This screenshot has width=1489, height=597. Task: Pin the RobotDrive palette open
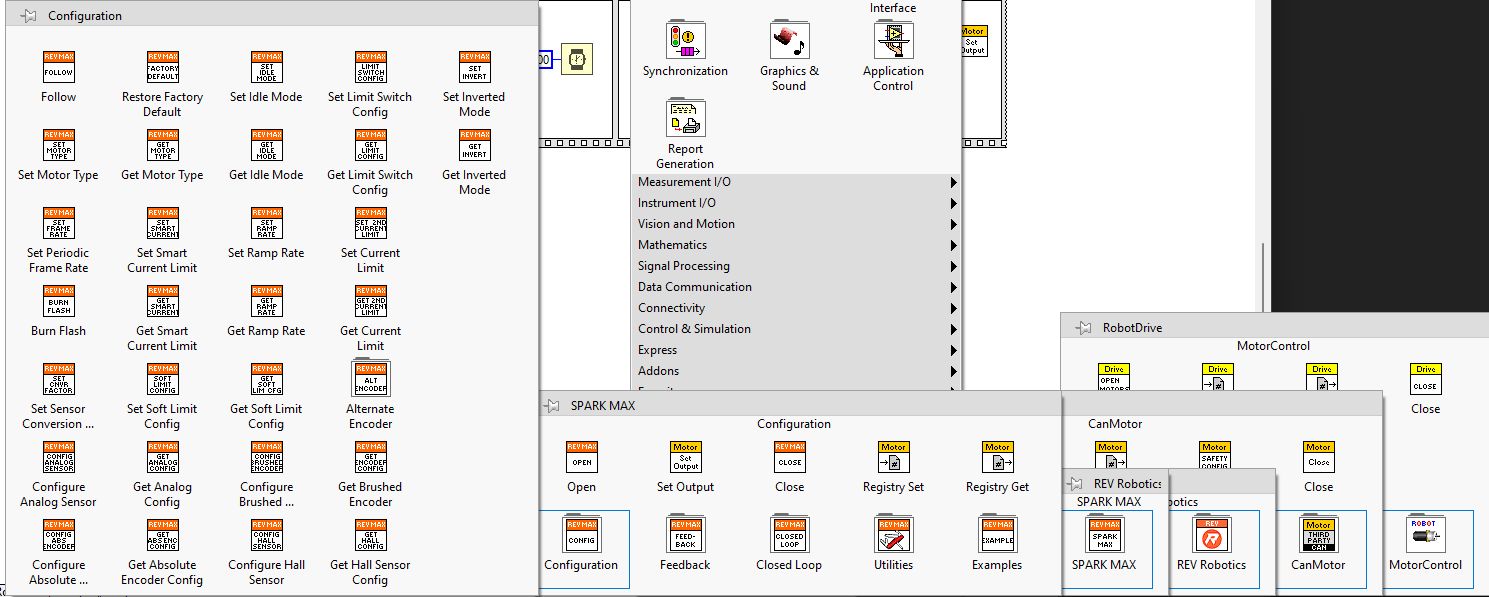click(x=1084, y=328)
